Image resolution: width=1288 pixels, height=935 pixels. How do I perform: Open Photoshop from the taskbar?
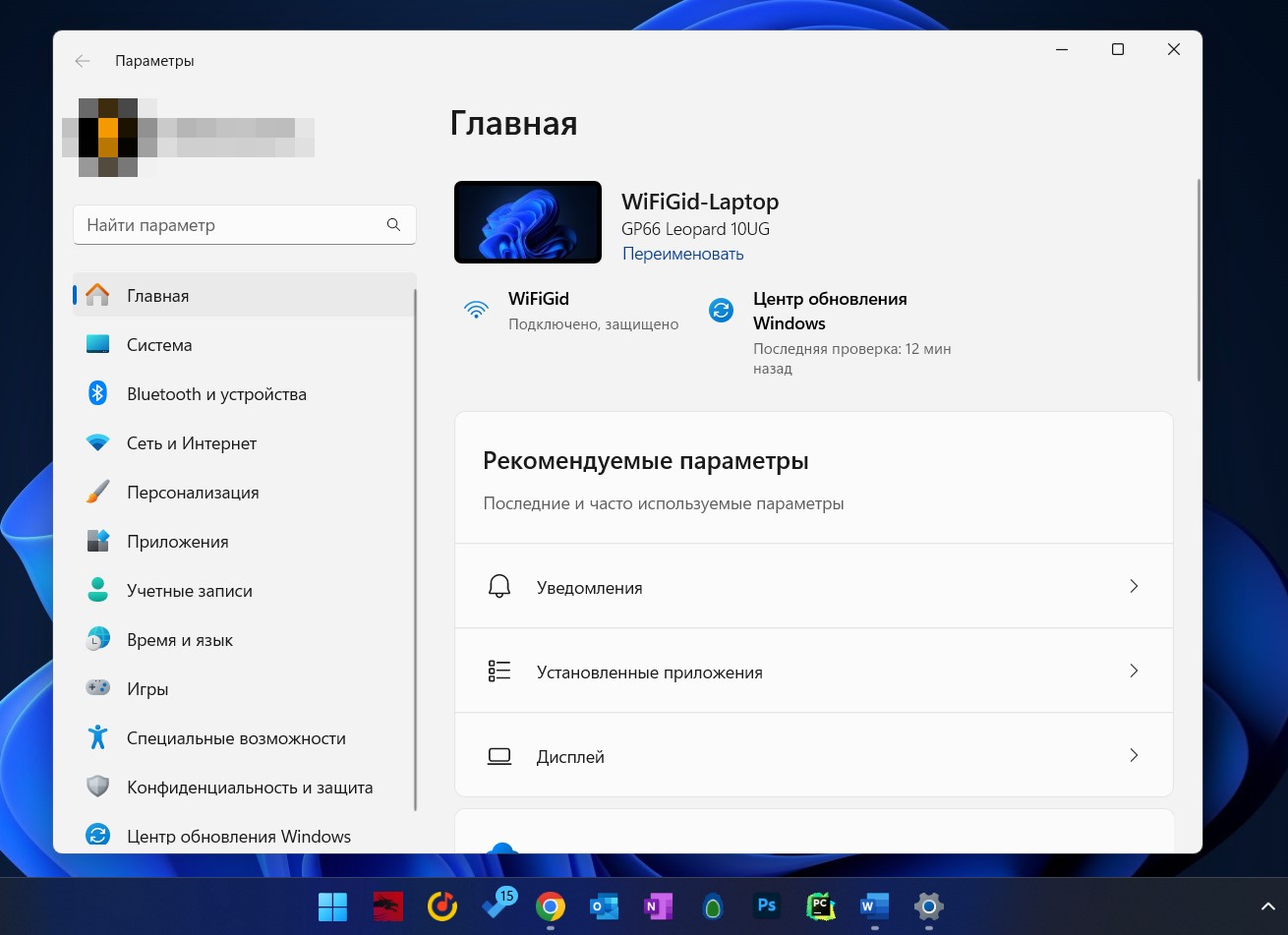766,906
